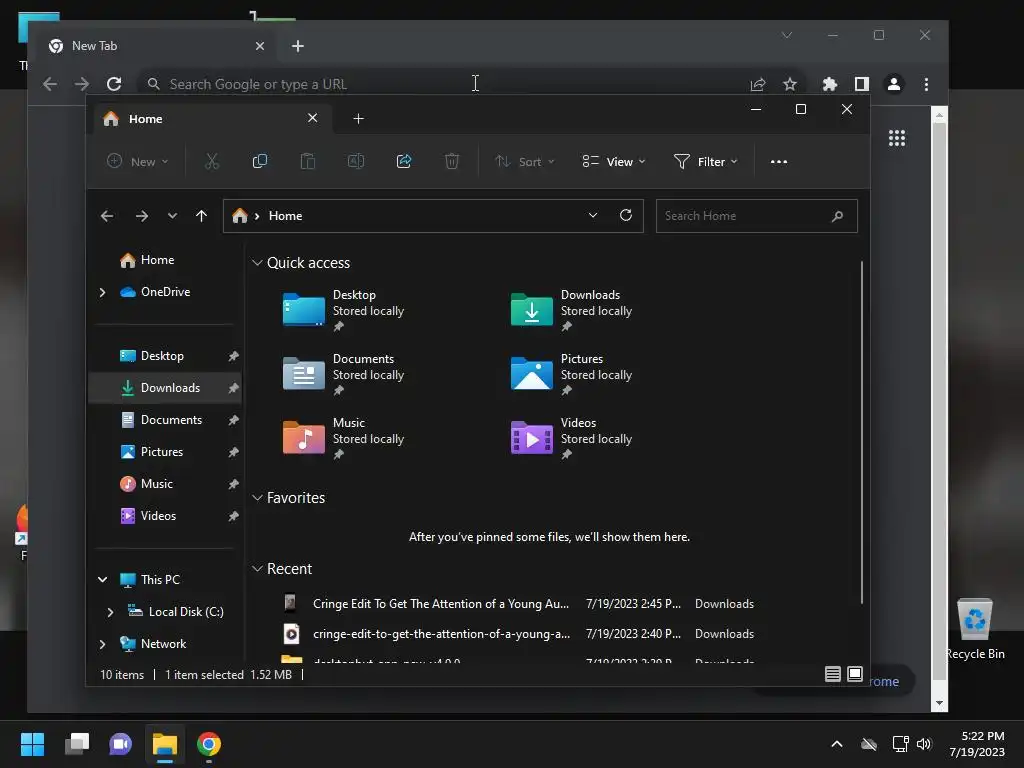Expand Network in navigation pane

pos(103,644)
